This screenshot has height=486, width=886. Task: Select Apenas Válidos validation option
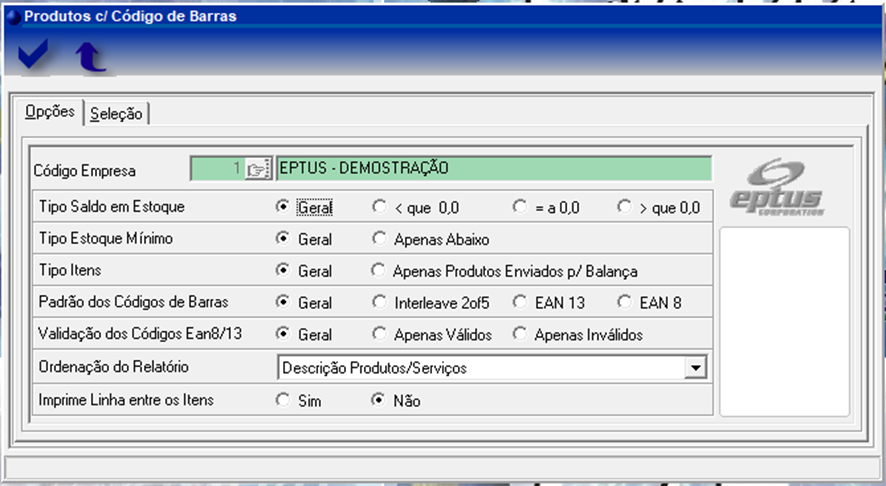point(379,334)
